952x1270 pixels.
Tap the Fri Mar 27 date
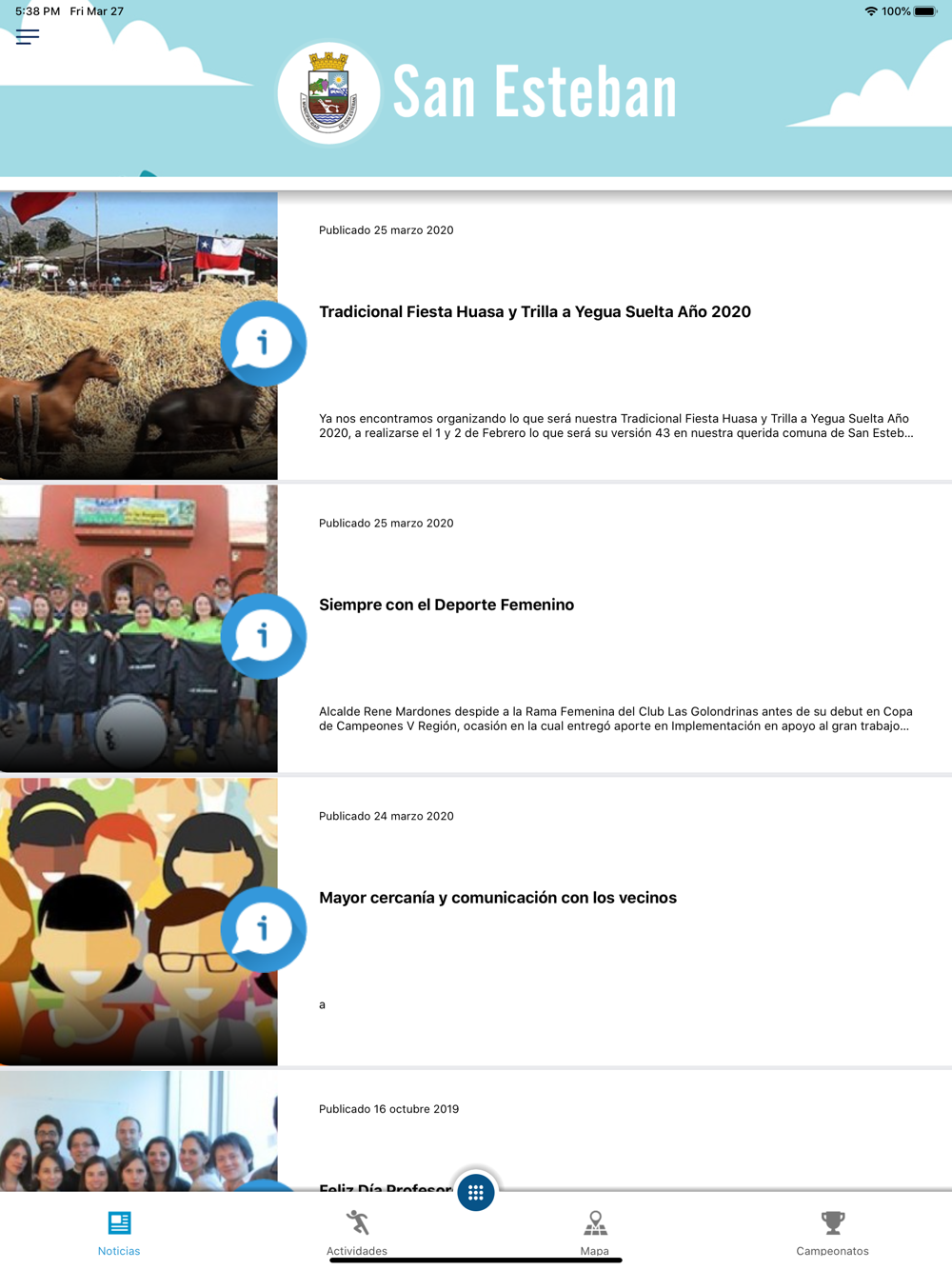[x=97, y=11]
